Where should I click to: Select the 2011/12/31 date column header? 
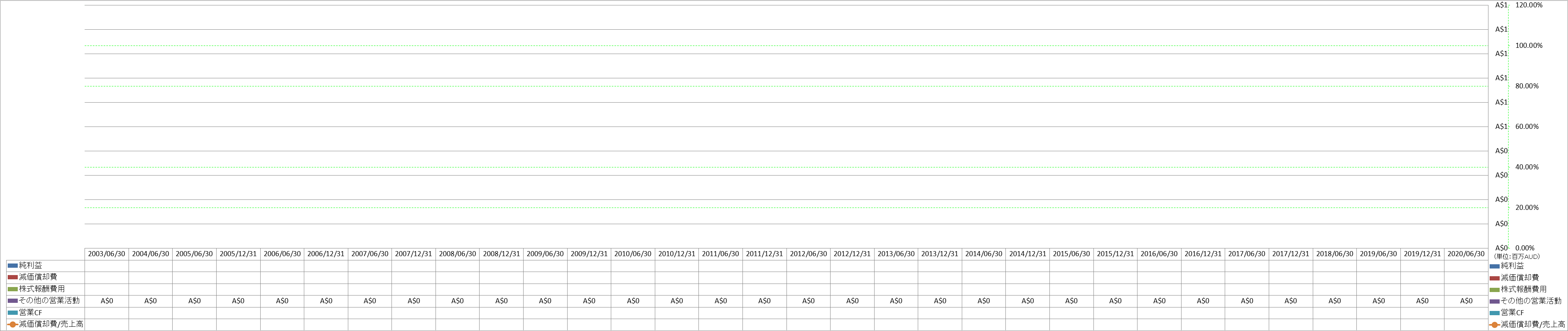click(x=765, y=254)
